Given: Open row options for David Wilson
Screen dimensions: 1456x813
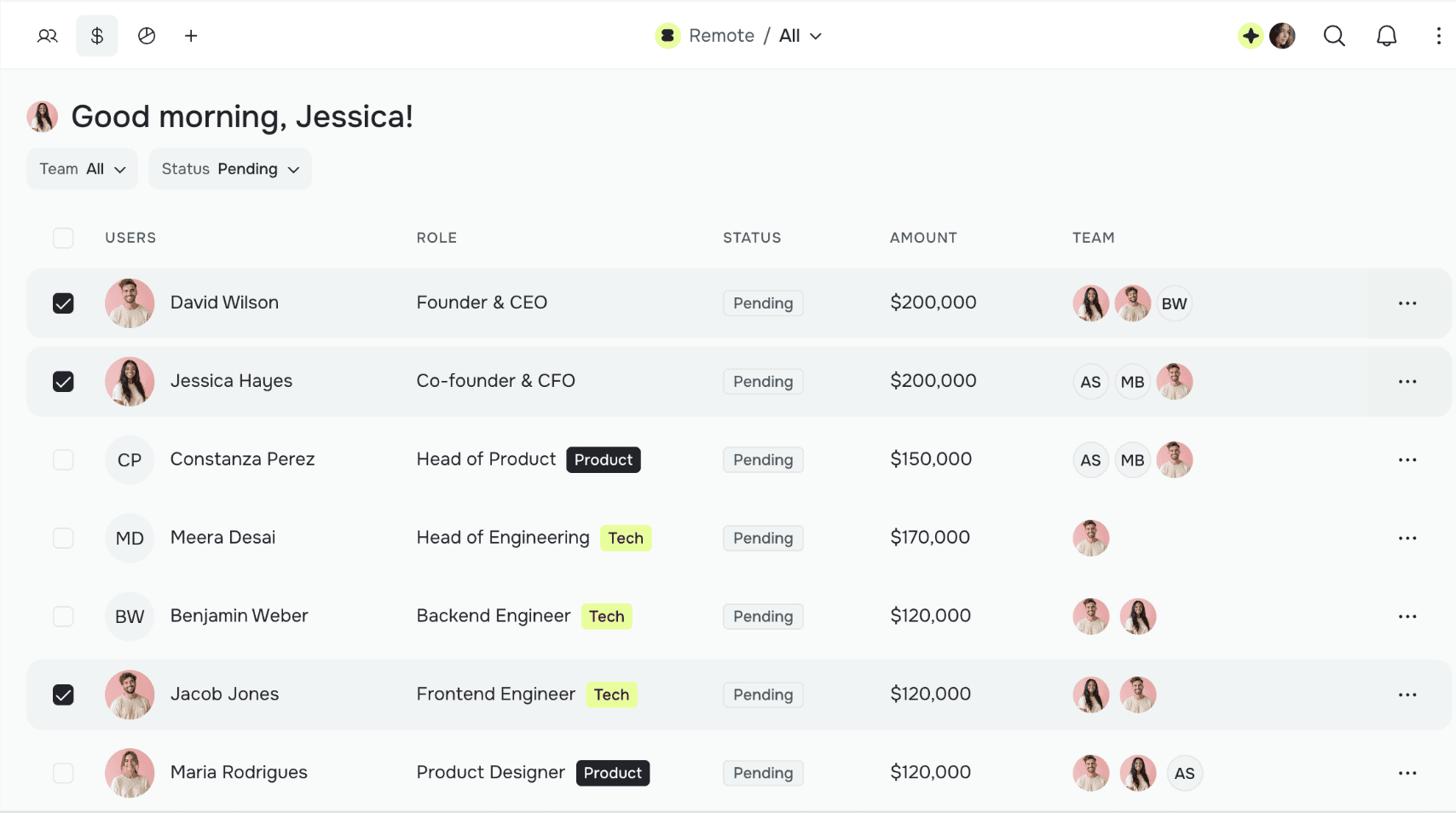Looking at the screenshot, I should point(1407,303).
